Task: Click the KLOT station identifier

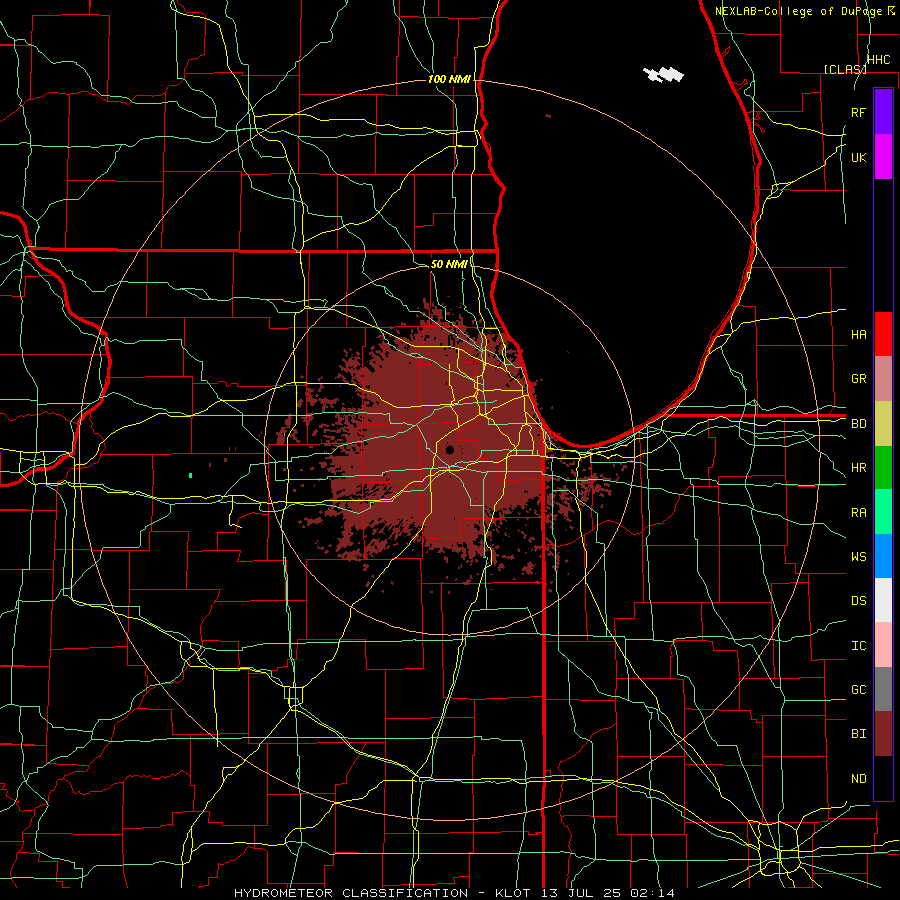Action: (513, 893)
